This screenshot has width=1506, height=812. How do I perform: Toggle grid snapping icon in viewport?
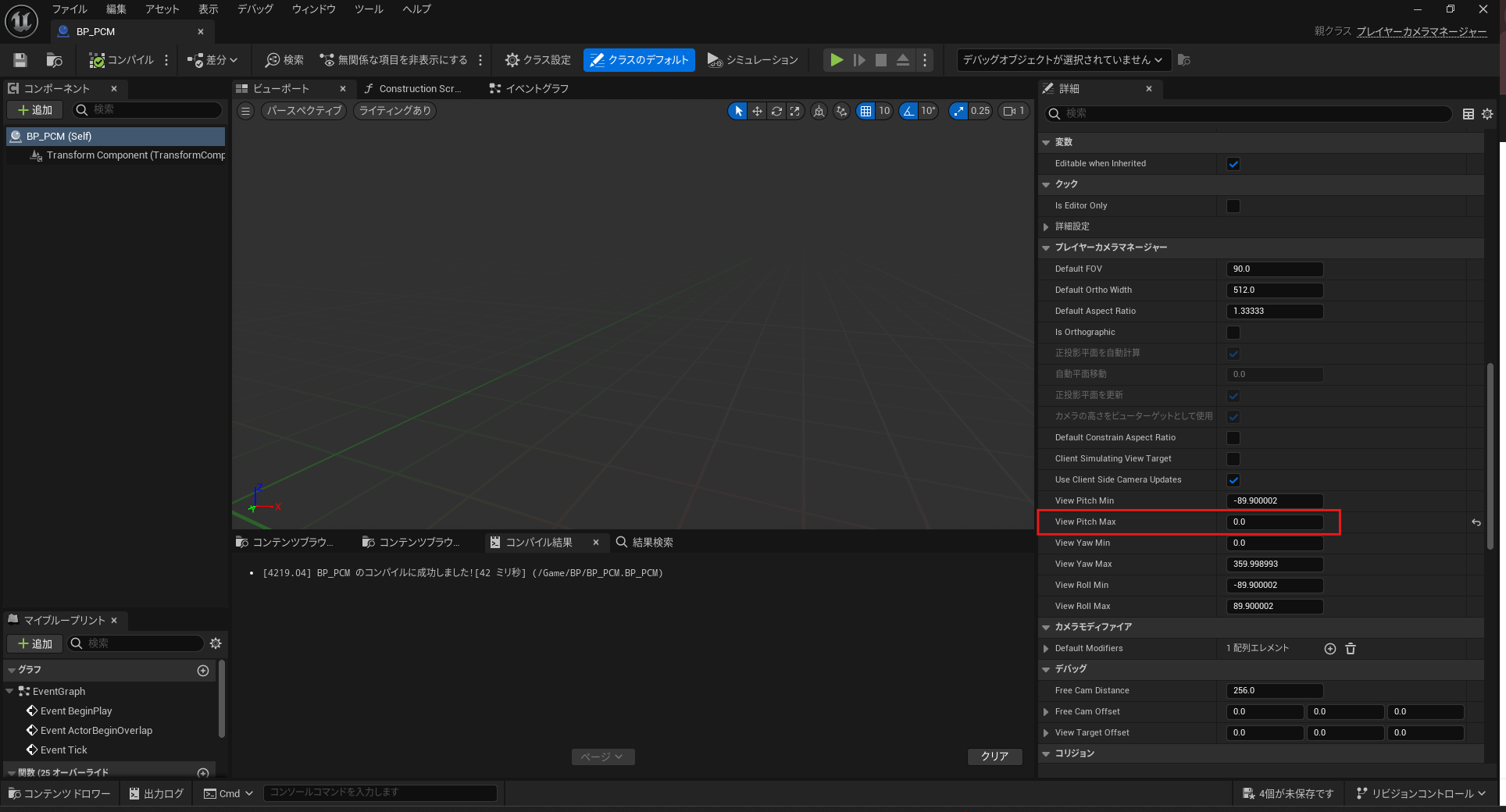pos(865,111)
